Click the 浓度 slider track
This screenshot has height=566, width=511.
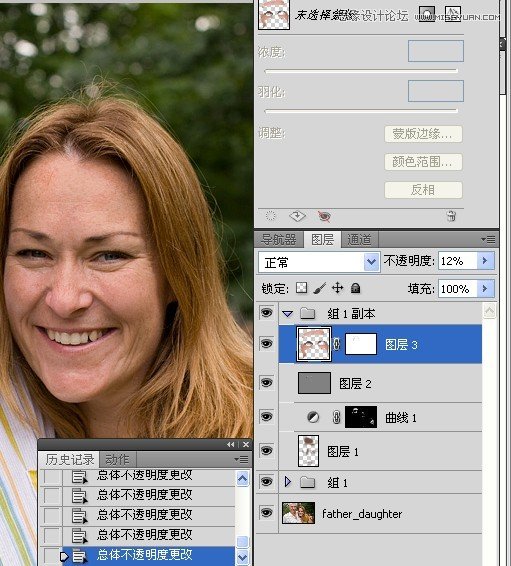click(x=361, y=71)
